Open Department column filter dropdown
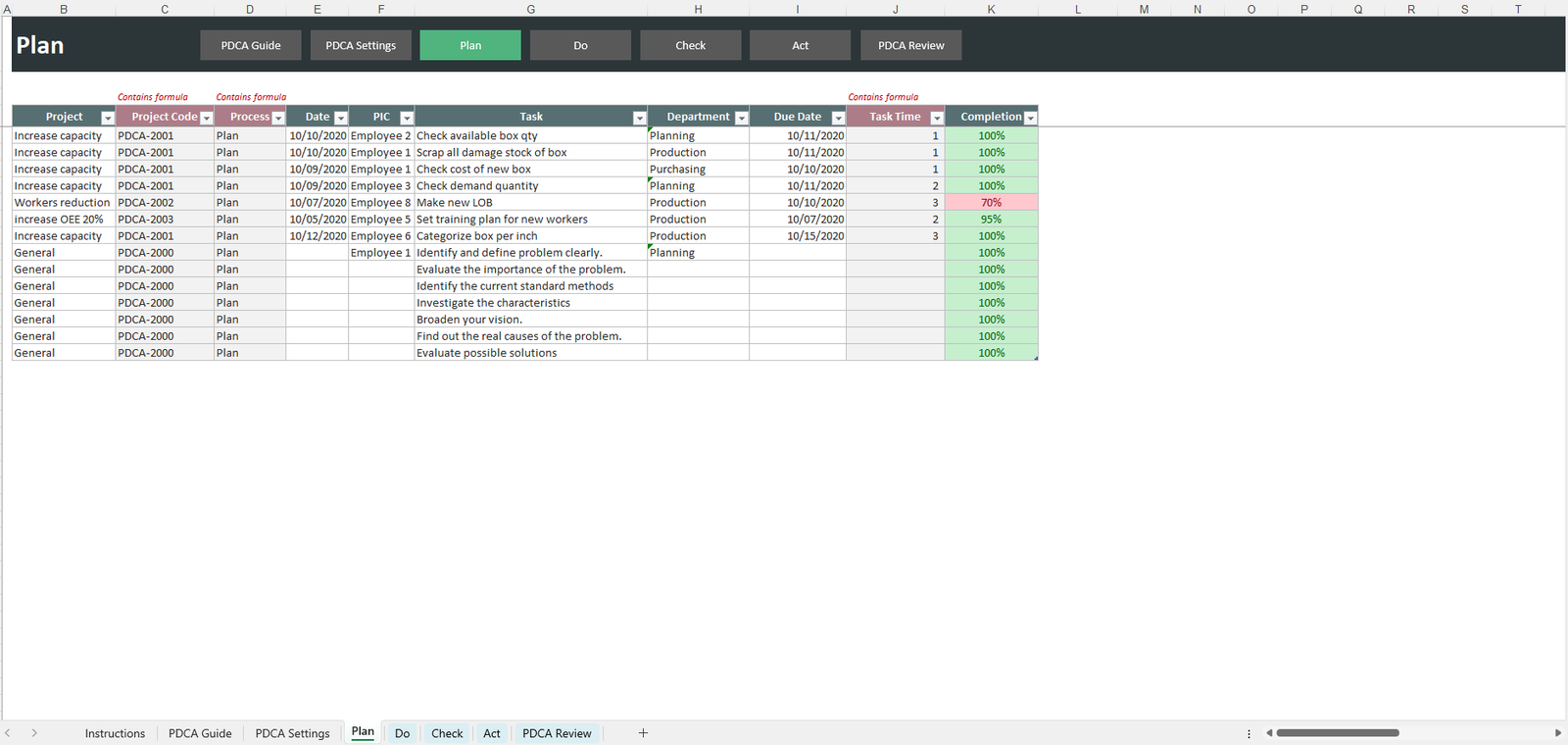Screen dimensions: 1568x745 (741, 118)
